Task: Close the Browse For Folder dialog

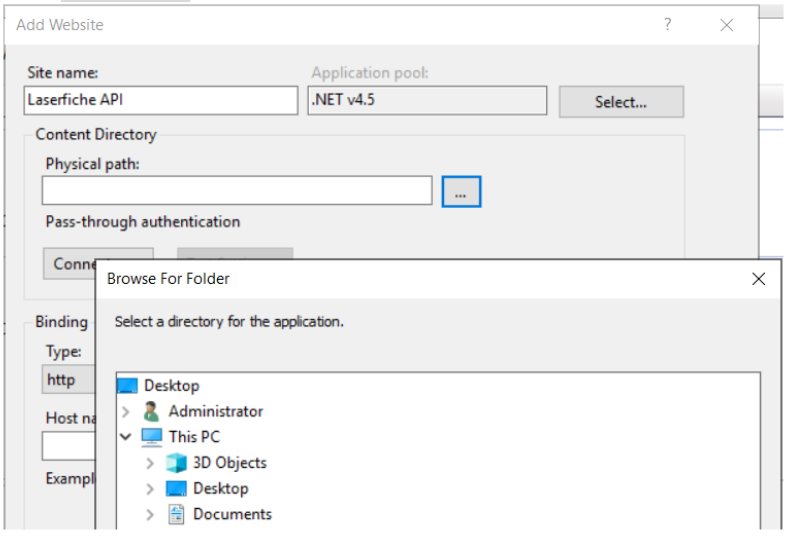Action: point(758,279)
